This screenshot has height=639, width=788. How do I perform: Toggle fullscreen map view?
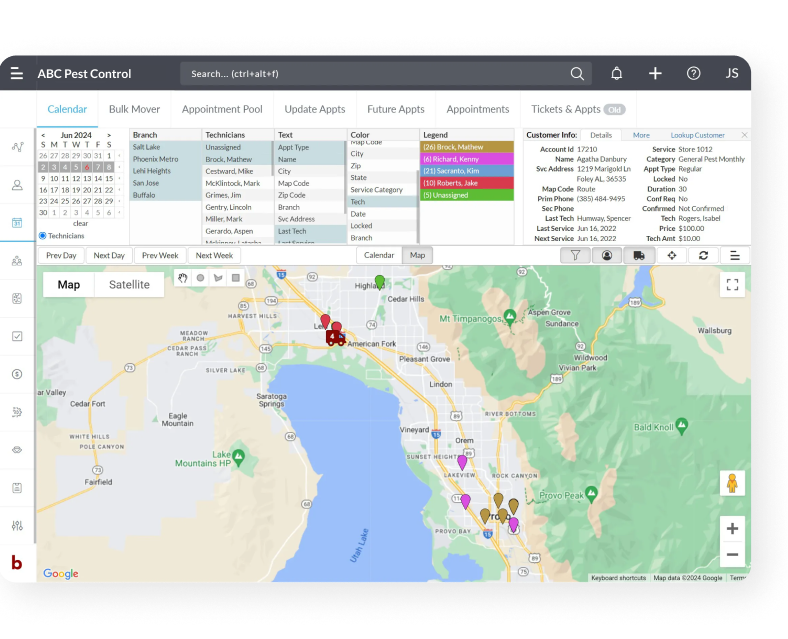[732, 285]
